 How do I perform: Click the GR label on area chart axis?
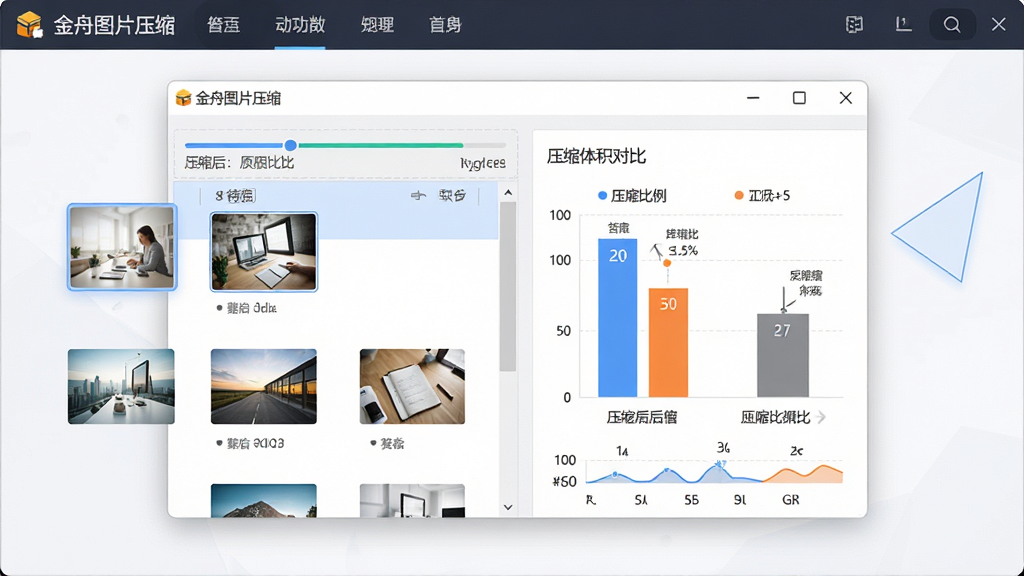click(790, 500)
